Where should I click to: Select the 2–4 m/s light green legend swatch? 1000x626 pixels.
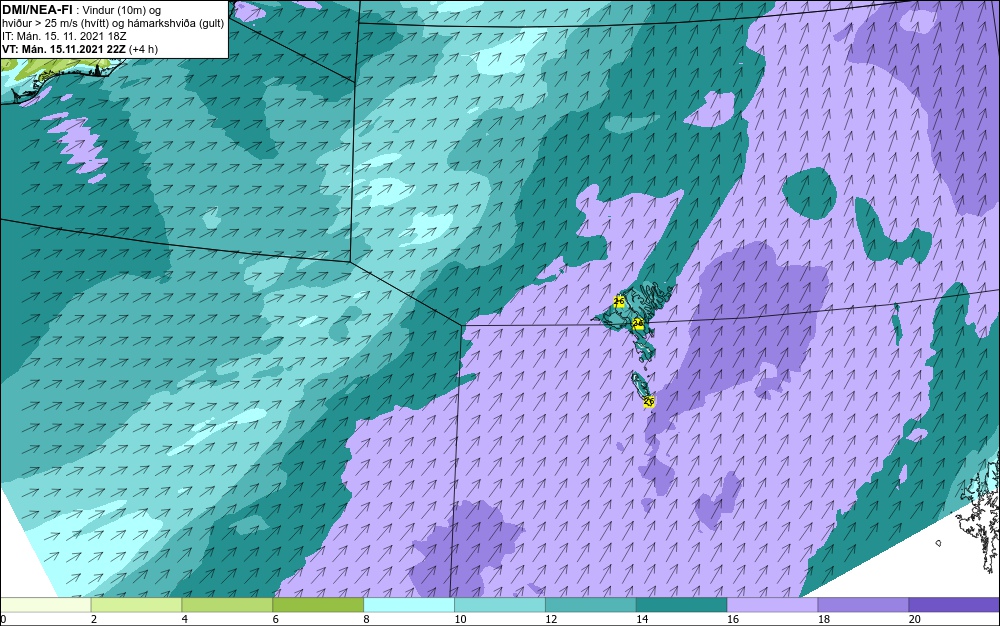(x=136, y=605)
